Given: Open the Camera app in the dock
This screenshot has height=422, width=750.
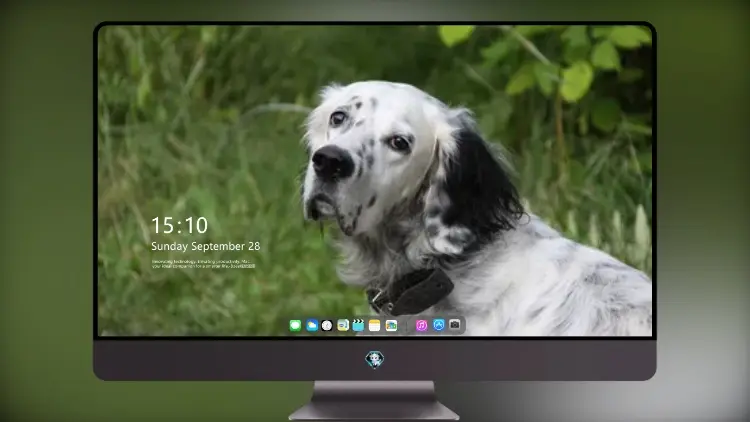Looking at the screenshot, I should click(455, 325).
